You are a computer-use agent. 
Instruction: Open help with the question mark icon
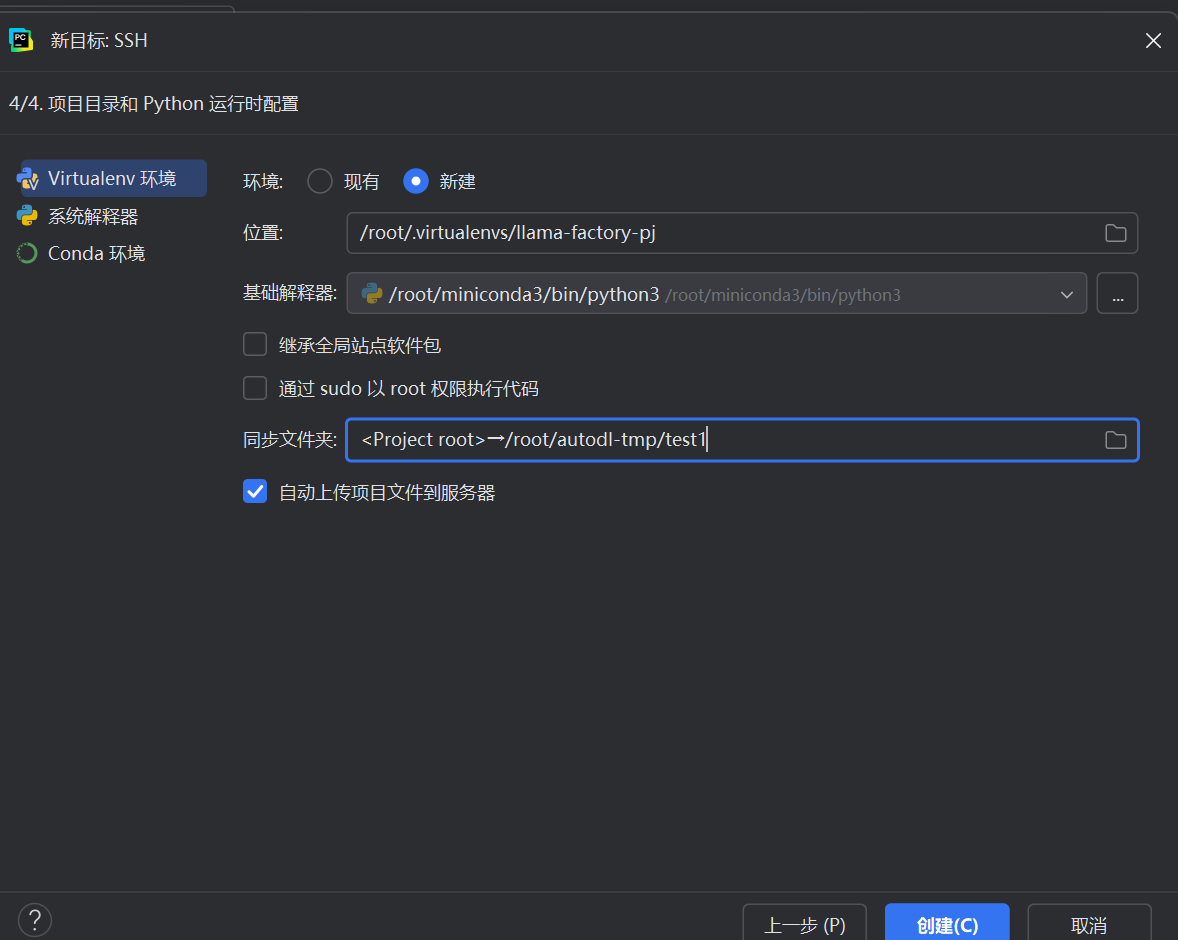pos(35,920)
